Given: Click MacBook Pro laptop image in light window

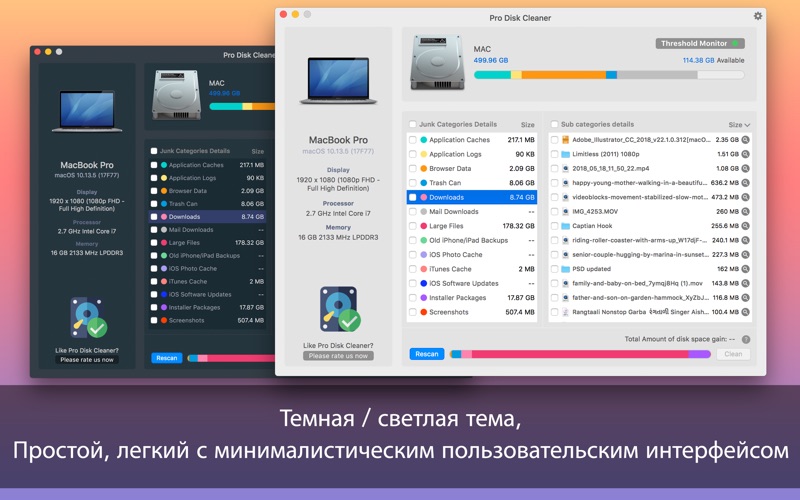Looking at the screenshot, I should tap(338, 80).
